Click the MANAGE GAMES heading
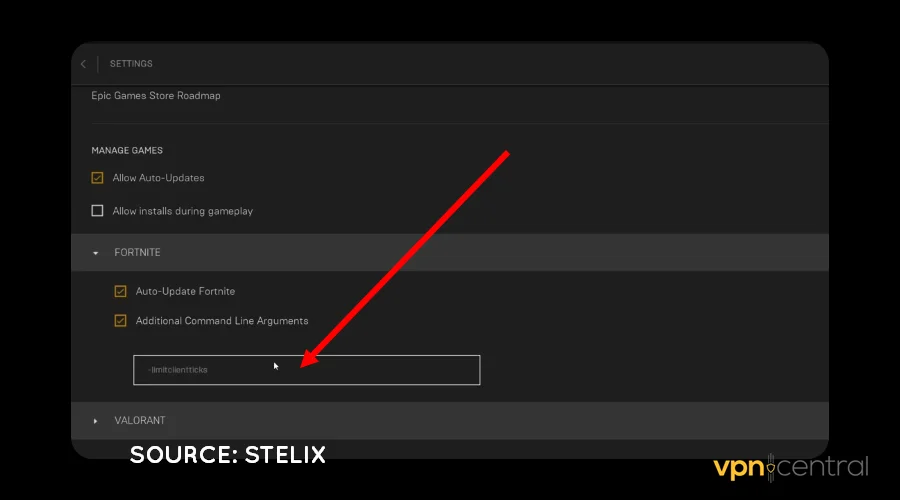900x500 pixels. coord(127,150)
